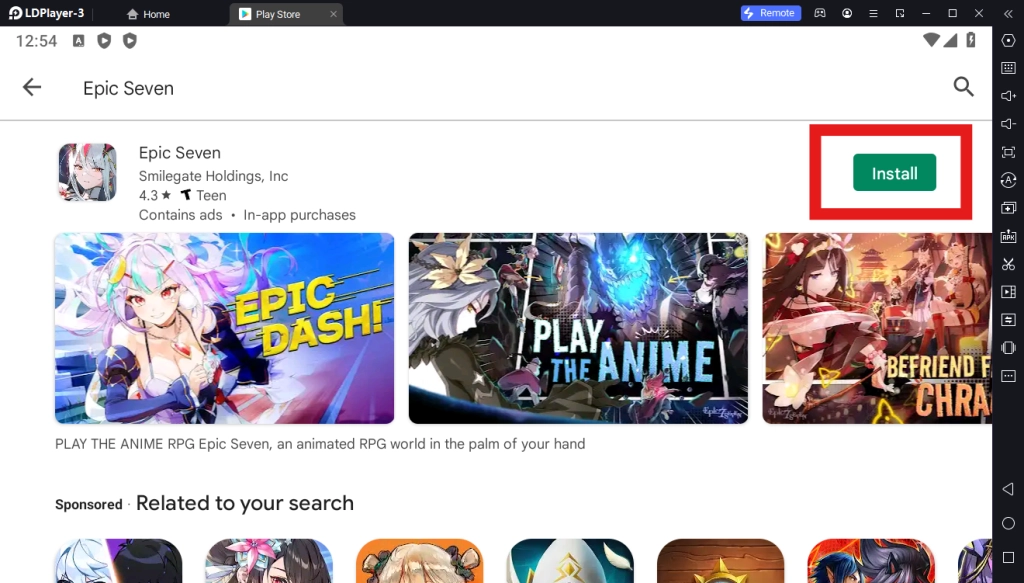
Task: Click the shake device icon
Action: [x=1008, y=348]
